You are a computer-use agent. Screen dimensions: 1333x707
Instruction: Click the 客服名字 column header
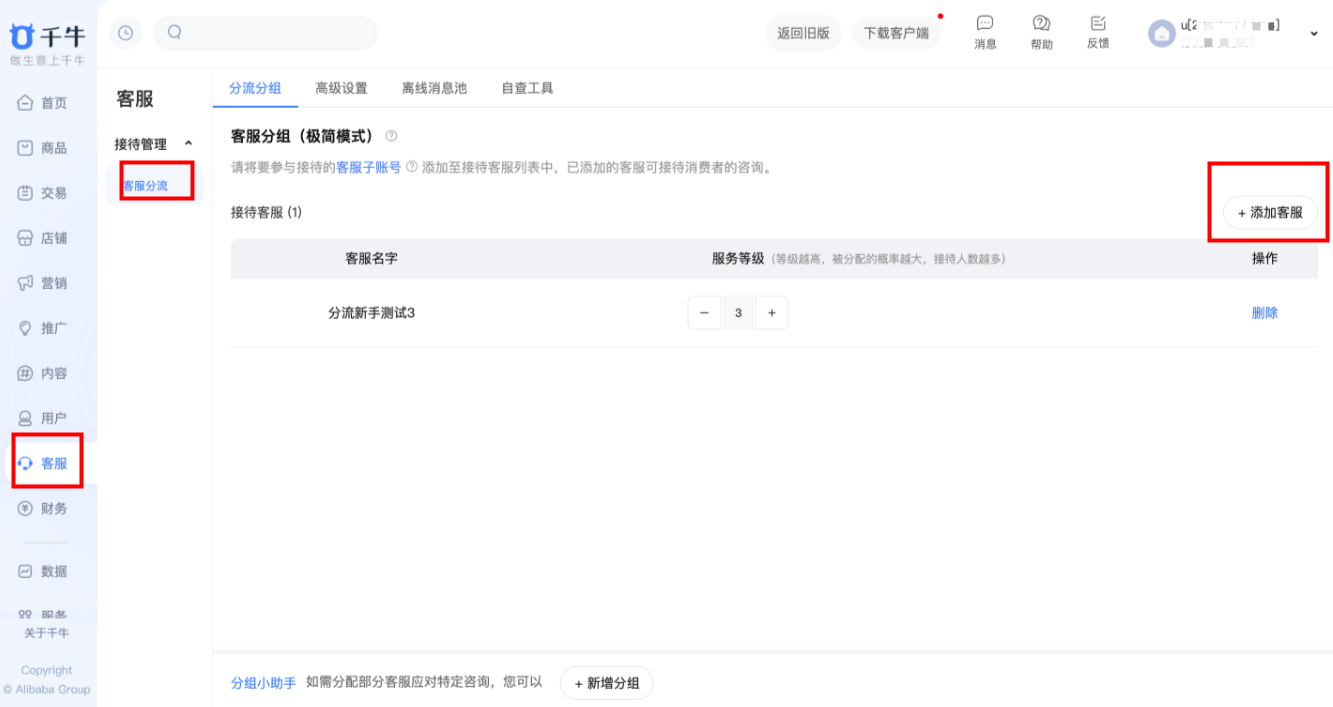371,258
